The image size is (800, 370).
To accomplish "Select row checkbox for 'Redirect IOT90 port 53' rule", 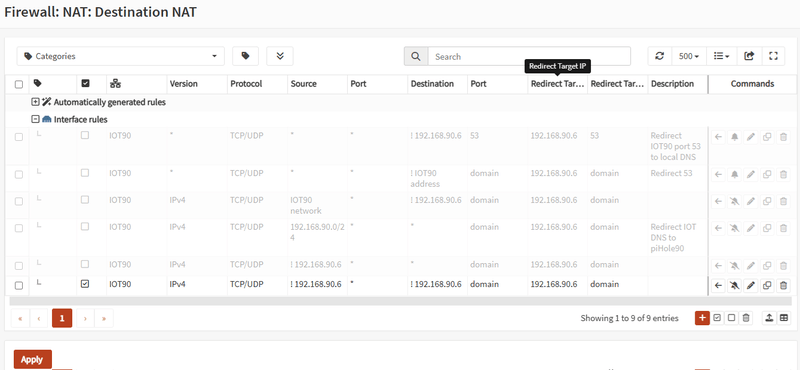I will click(x=19, y=137).
